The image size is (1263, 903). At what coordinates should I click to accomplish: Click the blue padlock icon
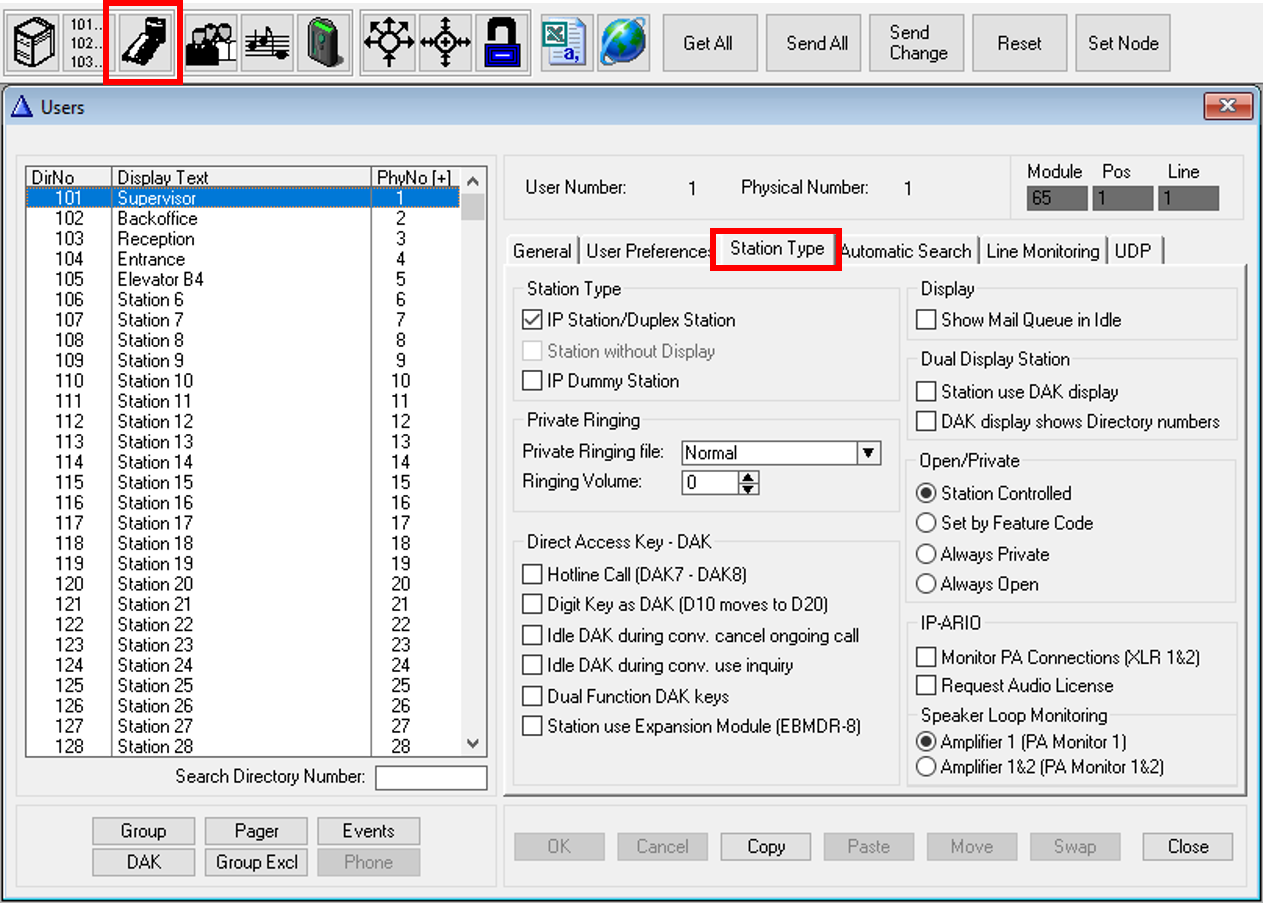[x=502, y=43]
